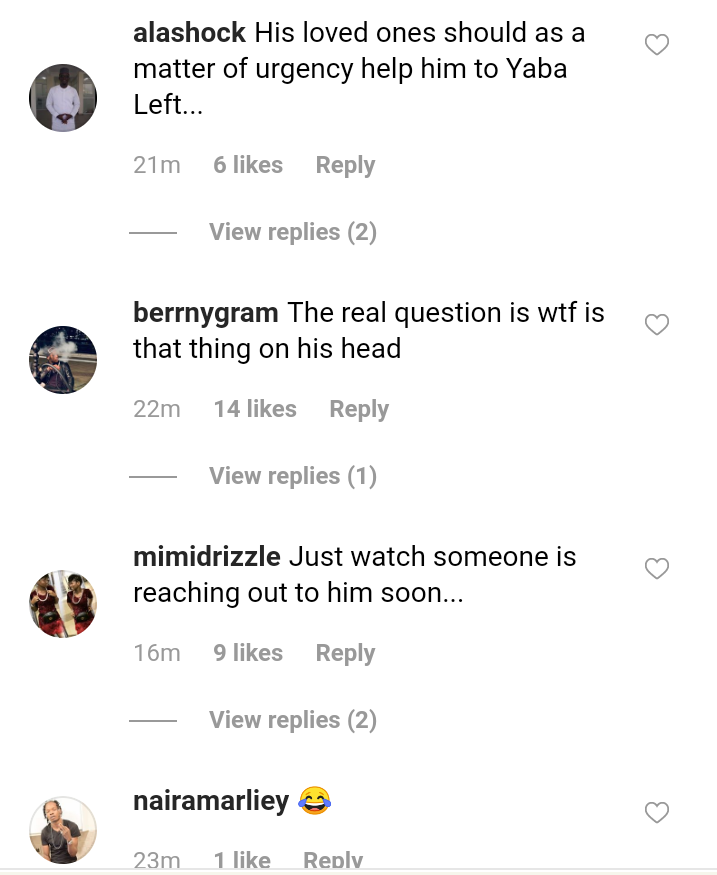
Task: Go to berrnygram's profile via username
Action: tap(205, 313)
